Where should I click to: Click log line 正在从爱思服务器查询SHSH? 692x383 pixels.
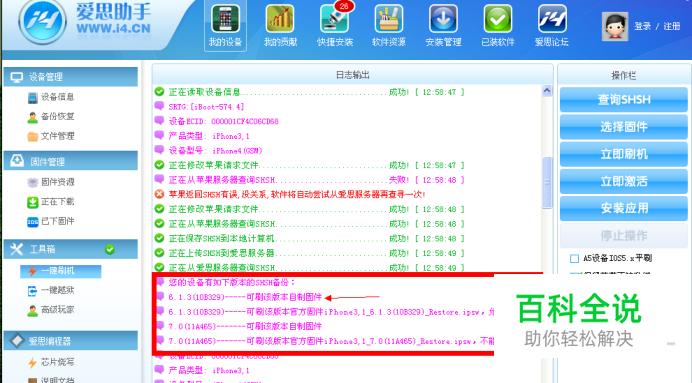pos(310,267)
